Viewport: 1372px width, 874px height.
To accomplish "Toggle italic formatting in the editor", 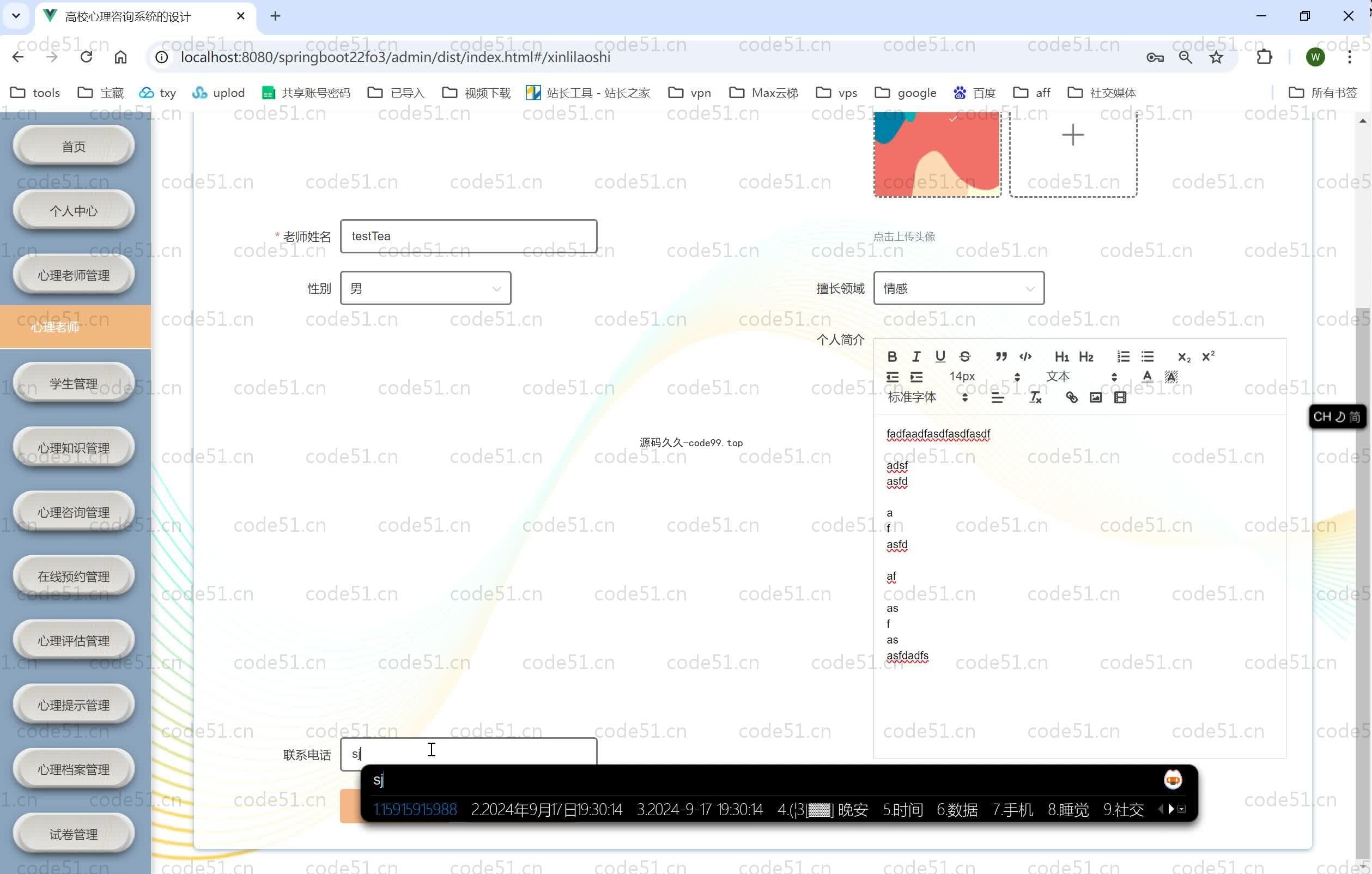I will pos(916,356).
